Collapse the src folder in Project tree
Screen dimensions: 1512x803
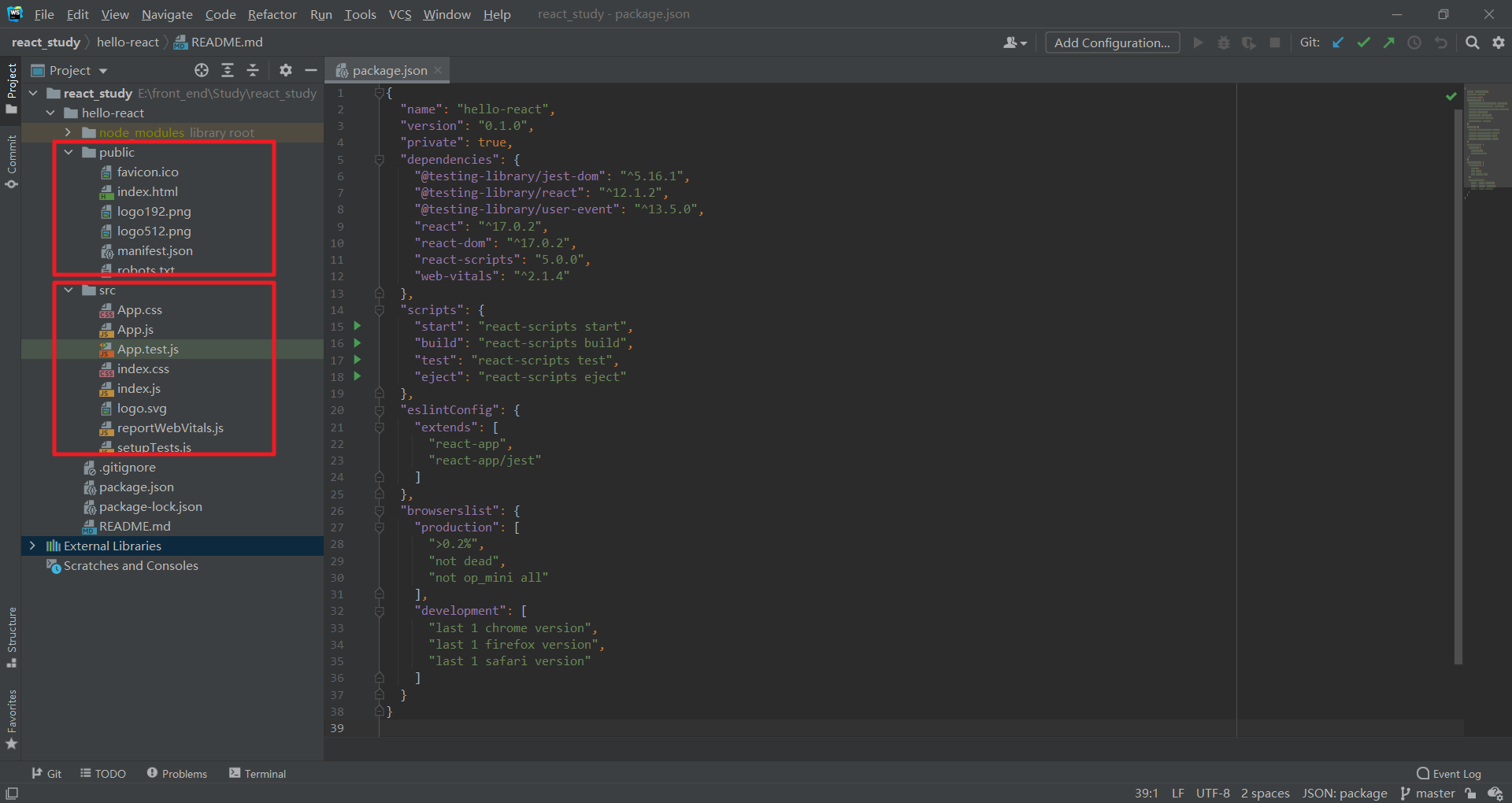[x=69, y=290]
